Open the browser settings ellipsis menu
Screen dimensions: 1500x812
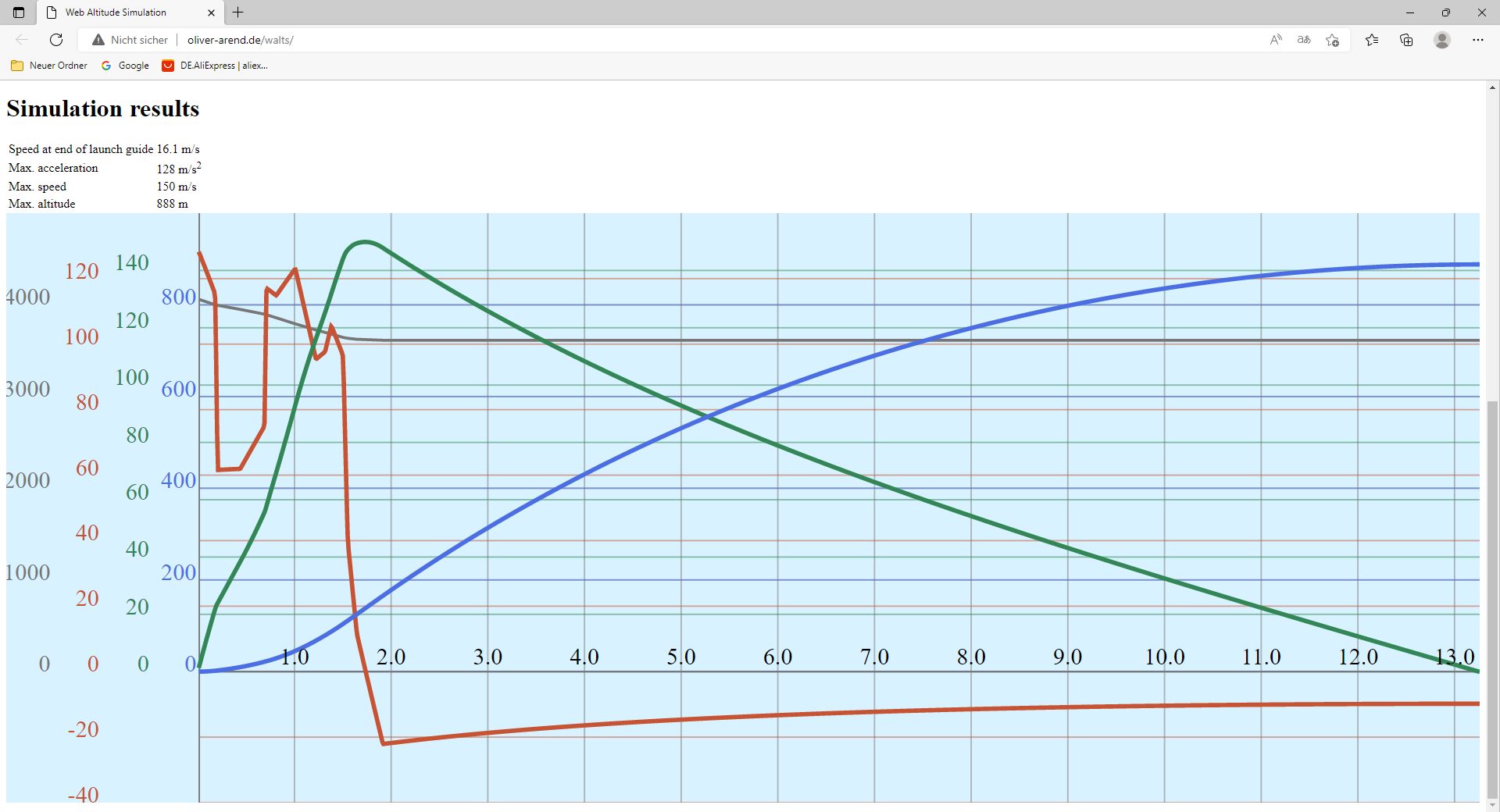1477,40
